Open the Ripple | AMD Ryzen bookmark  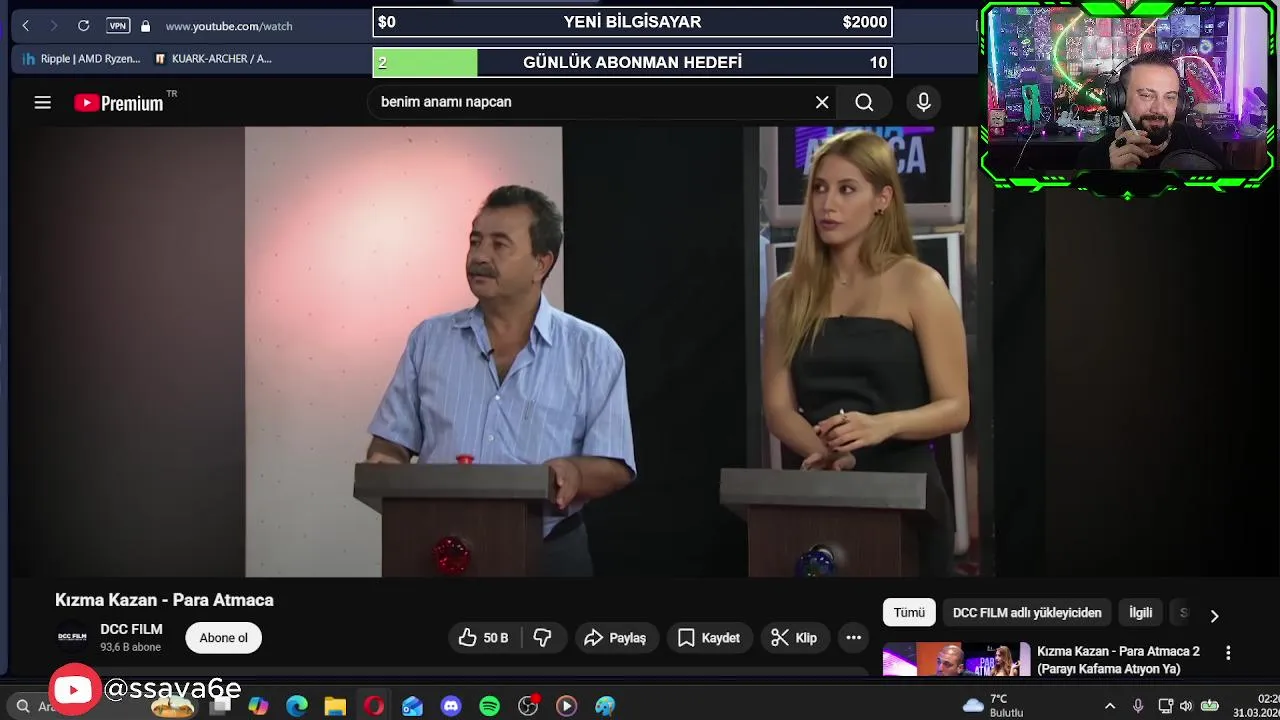tap(82, 59)
